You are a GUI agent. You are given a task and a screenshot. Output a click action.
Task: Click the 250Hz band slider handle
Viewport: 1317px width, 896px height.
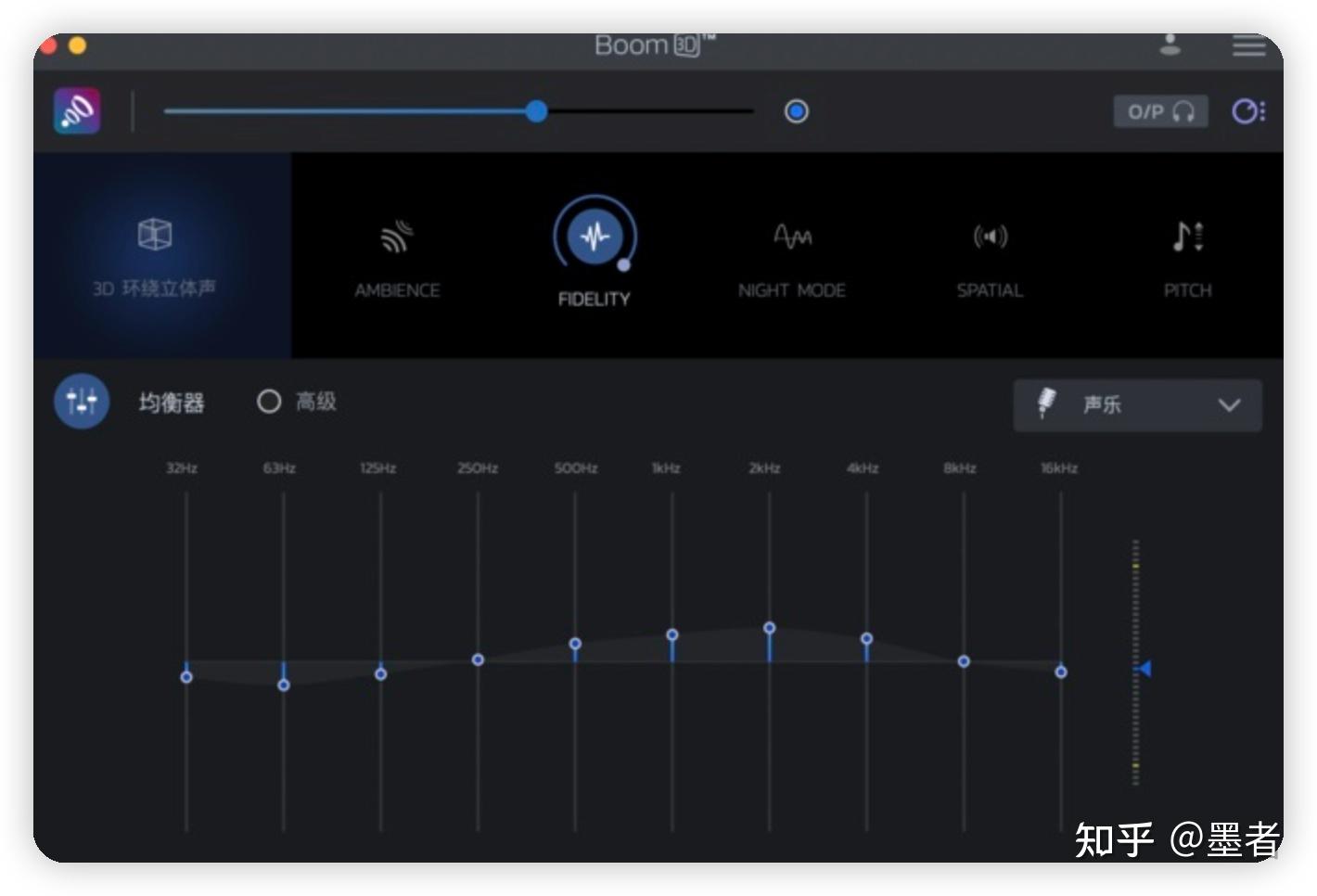478,659
